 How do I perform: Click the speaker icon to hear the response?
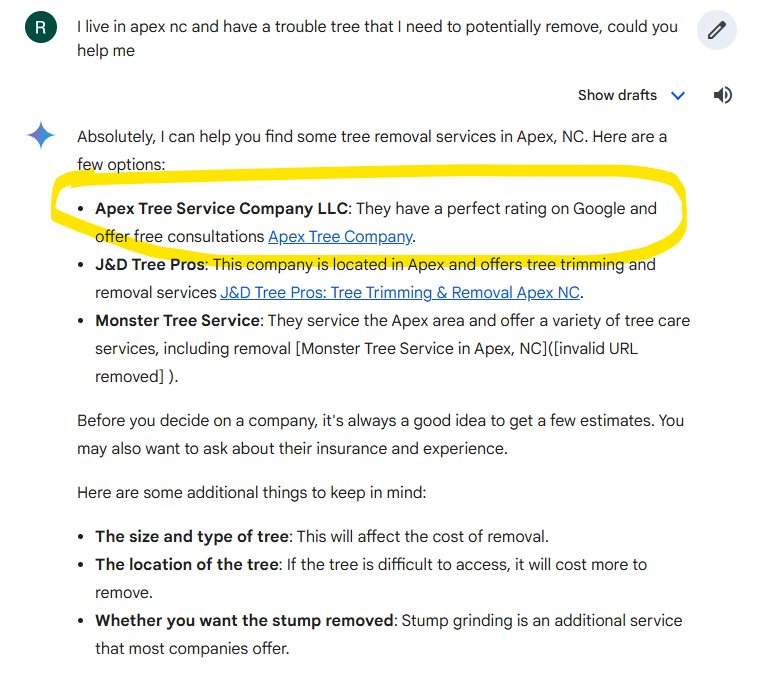pos(723,95)
